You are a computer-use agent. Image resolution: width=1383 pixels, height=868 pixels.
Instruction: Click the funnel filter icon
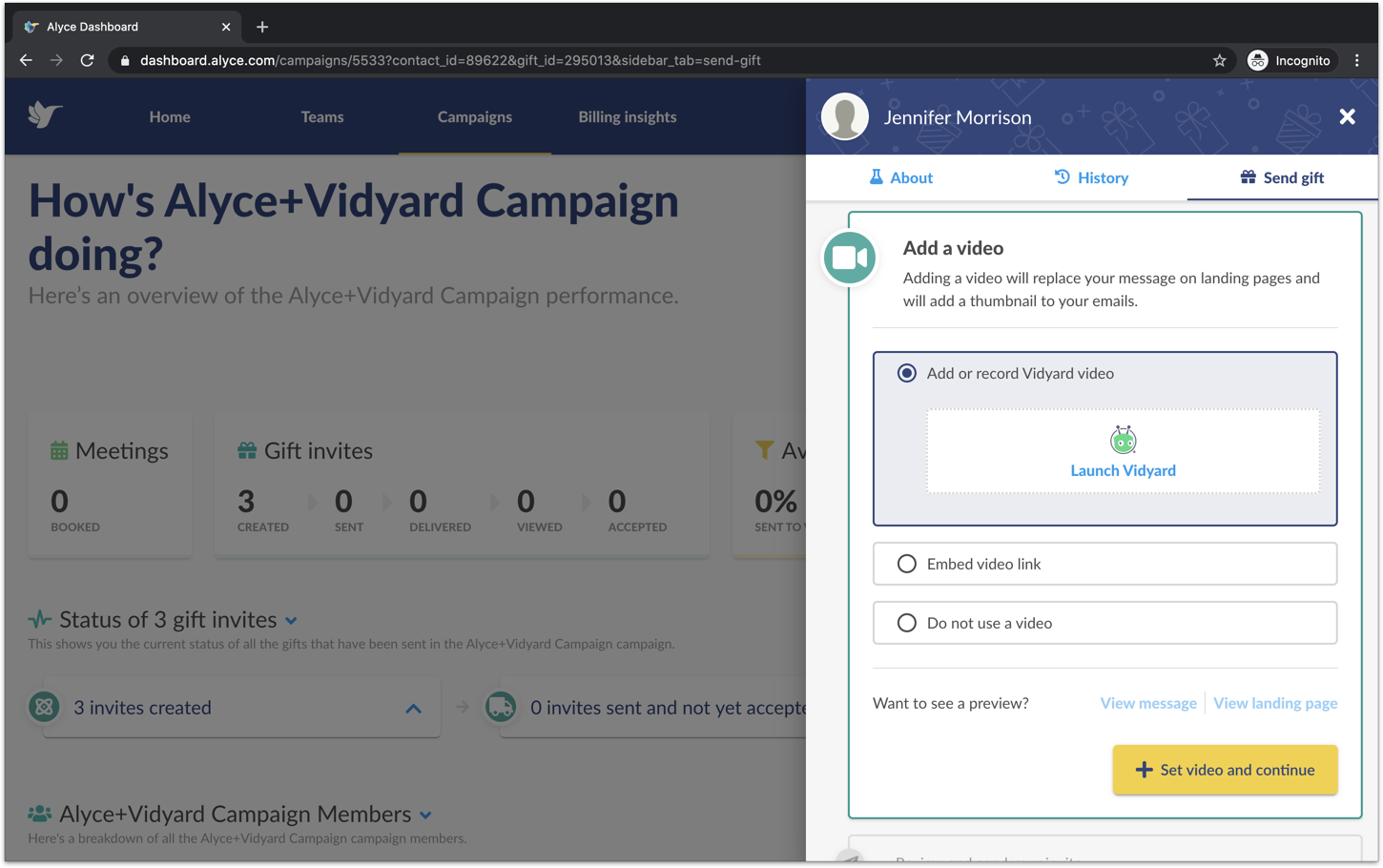point(764,449)
